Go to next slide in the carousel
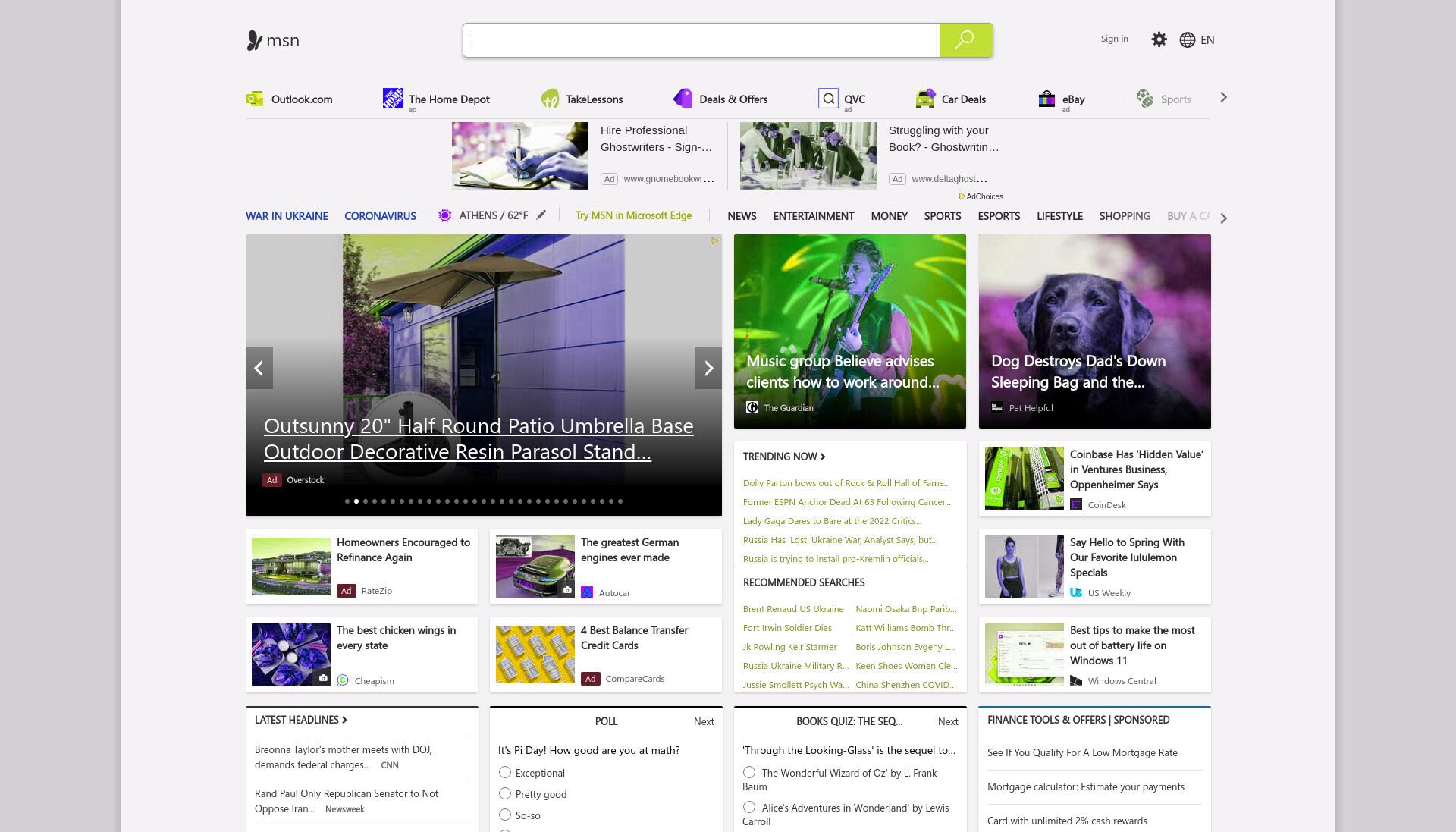 click(708, 368)
